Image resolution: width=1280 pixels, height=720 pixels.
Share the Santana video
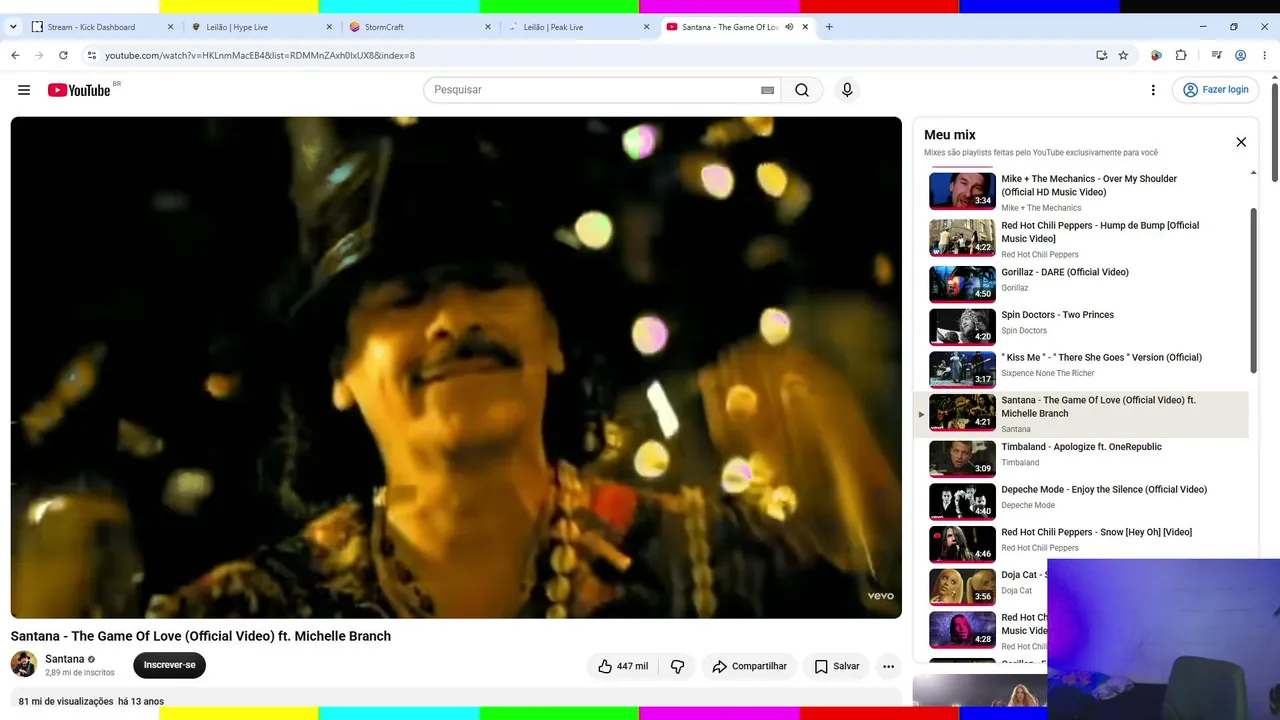click(x=749, y=666)
